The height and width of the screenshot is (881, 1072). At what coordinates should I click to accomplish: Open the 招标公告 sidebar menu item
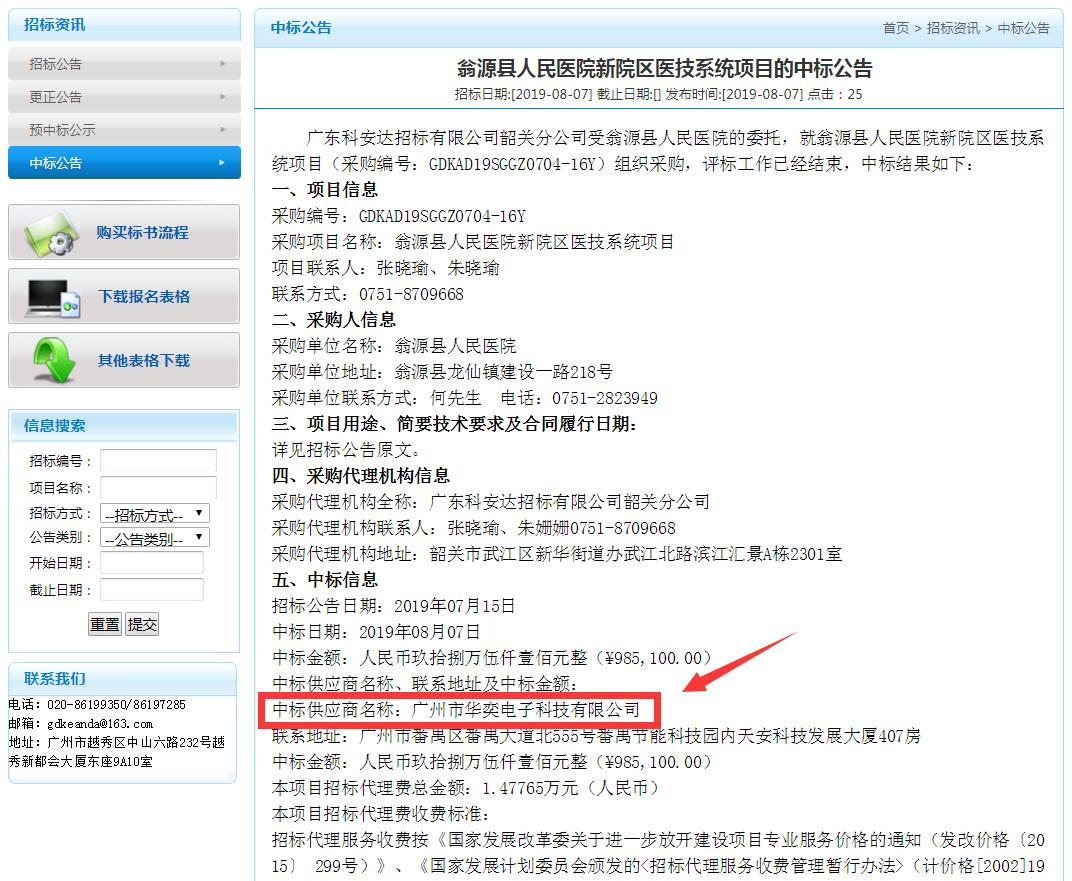[56, 64]
